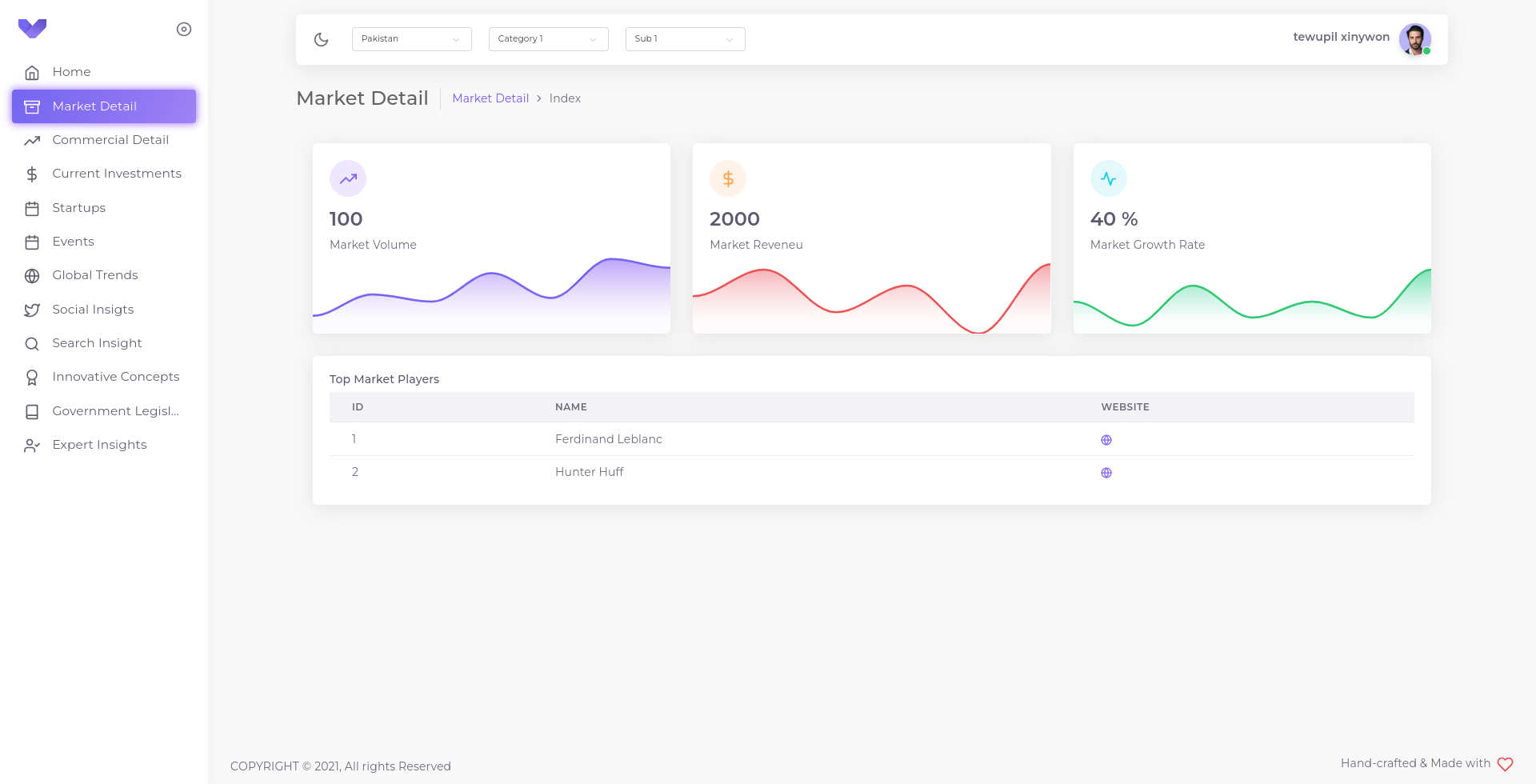Click the Ferdinand Leblanc name cell
Viewport: 1536px width, 784px height.
click(x=609, y=439)
